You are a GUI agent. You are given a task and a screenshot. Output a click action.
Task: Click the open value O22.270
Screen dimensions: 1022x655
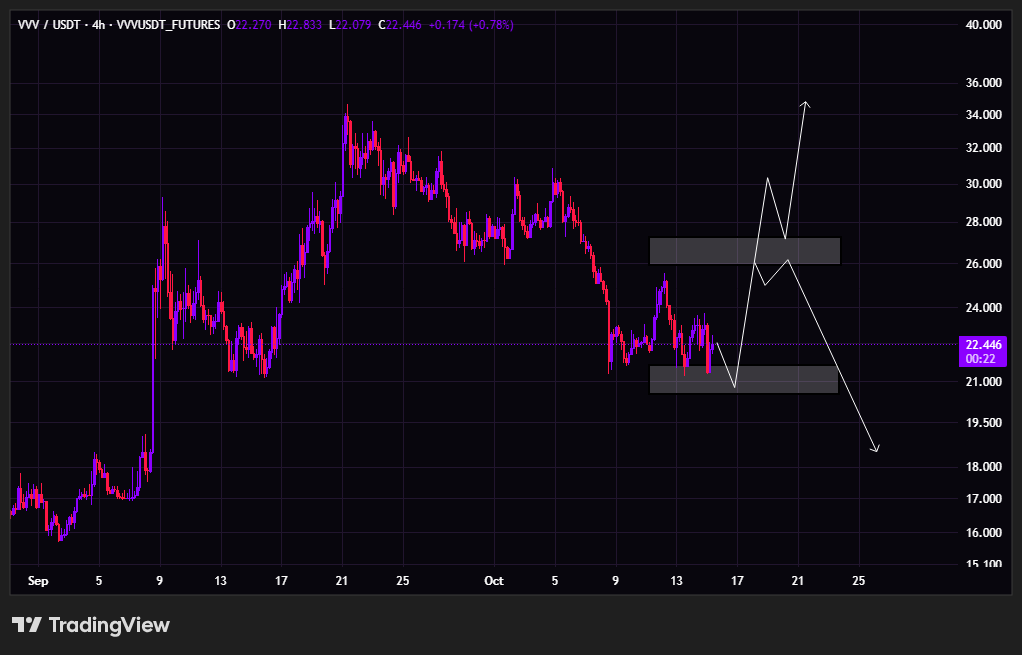[x=249, y=25]
